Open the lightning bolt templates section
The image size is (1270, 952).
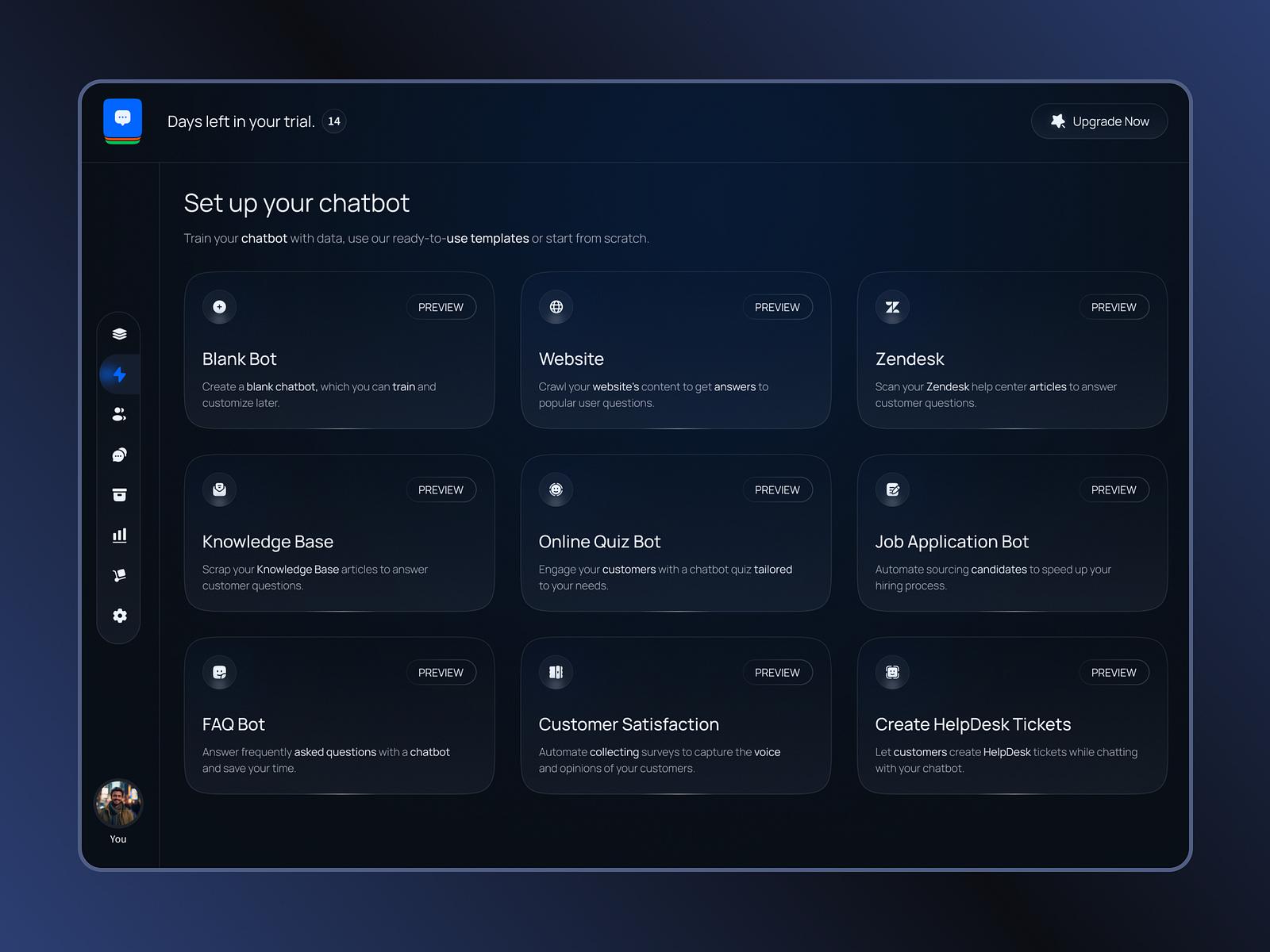pyautogui.click(x=119, y=374)
